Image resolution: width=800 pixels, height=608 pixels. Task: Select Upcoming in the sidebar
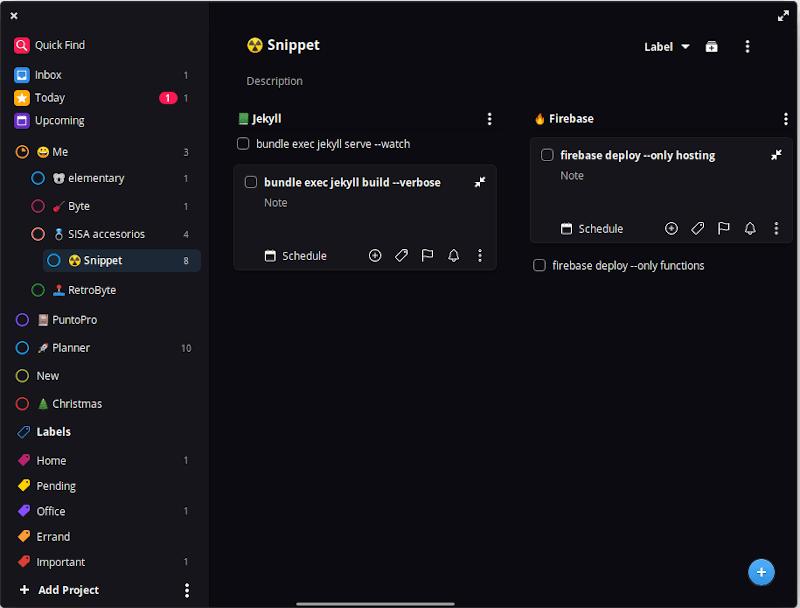click(x=59, y=121)
